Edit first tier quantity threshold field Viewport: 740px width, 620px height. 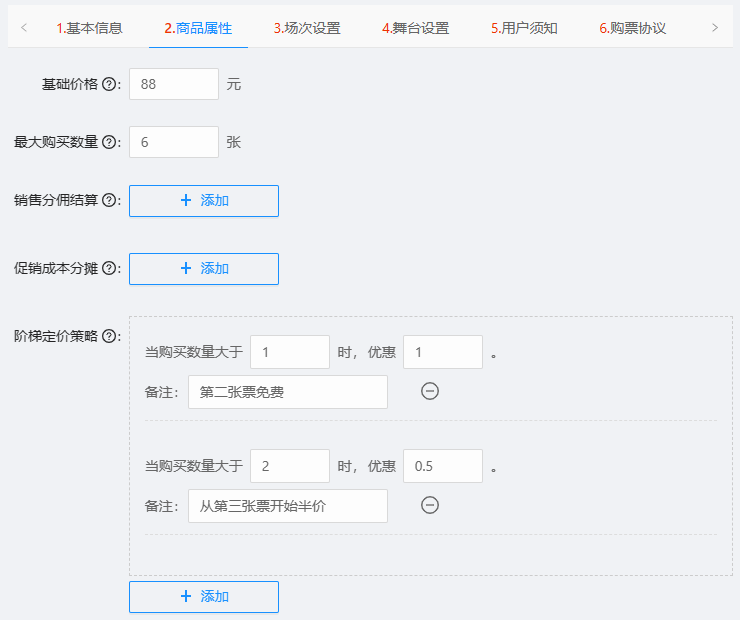tap(290, 352)
